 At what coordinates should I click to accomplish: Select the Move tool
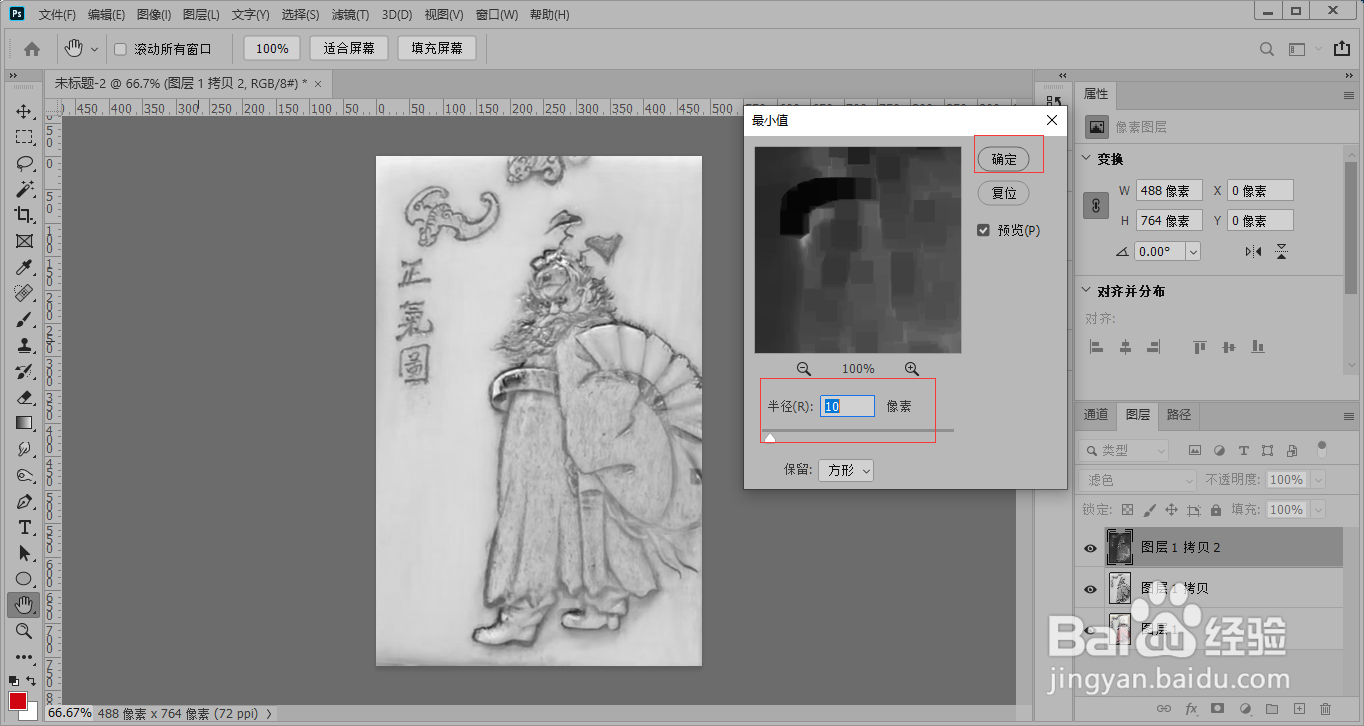tap(24, 111)
